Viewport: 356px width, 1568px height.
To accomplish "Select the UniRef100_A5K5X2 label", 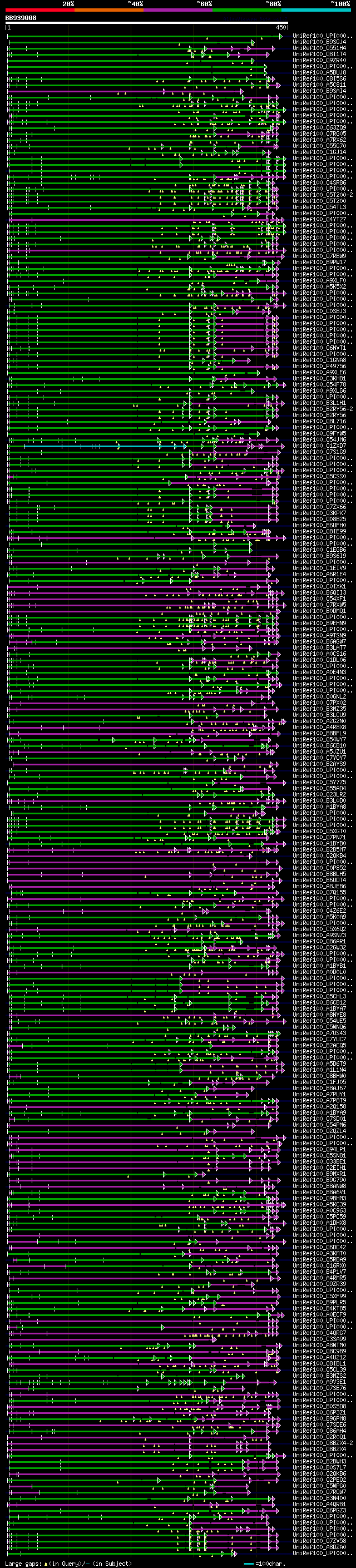I will (x=319, y=286).
